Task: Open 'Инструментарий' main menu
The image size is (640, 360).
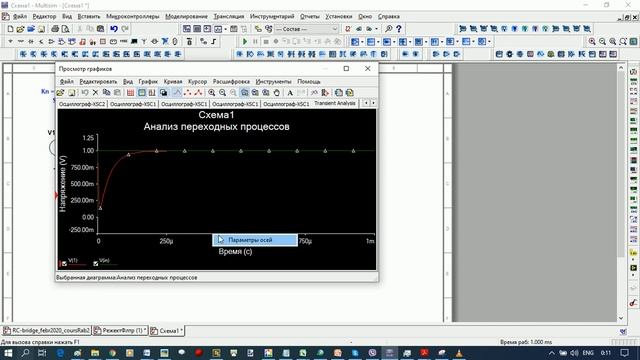Action: pos(272,17)
